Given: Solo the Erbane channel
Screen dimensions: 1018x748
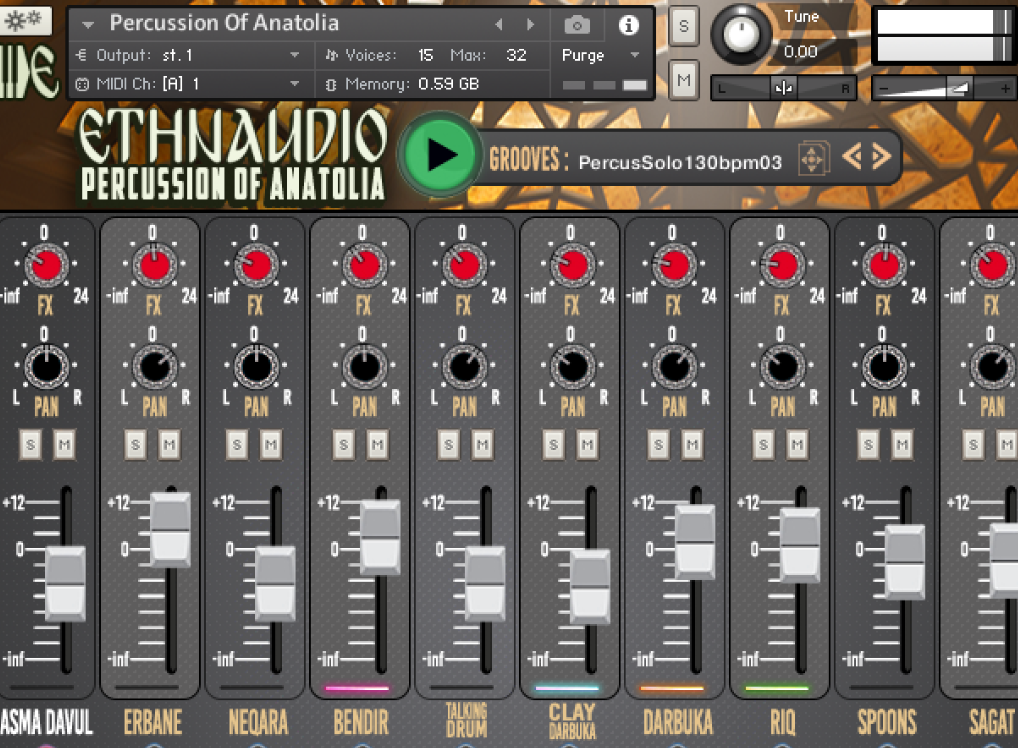Looking at the screenshot, I should [136, 445].
